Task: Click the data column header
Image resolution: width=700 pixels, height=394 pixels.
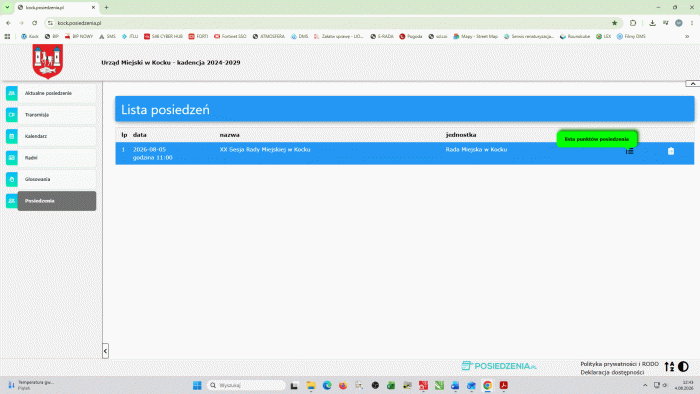Action: click(140, 135)
